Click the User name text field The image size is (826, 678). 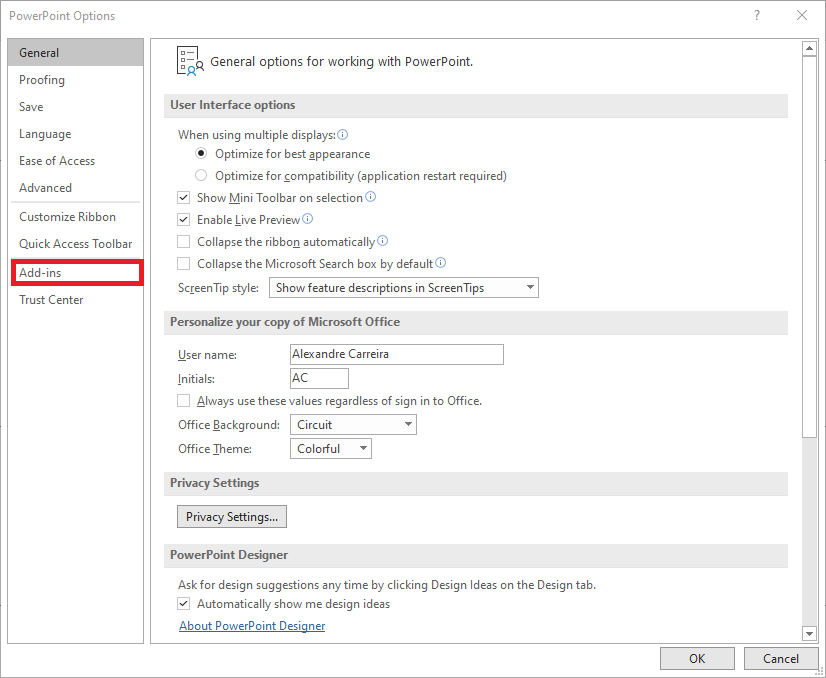click(396, 354)
